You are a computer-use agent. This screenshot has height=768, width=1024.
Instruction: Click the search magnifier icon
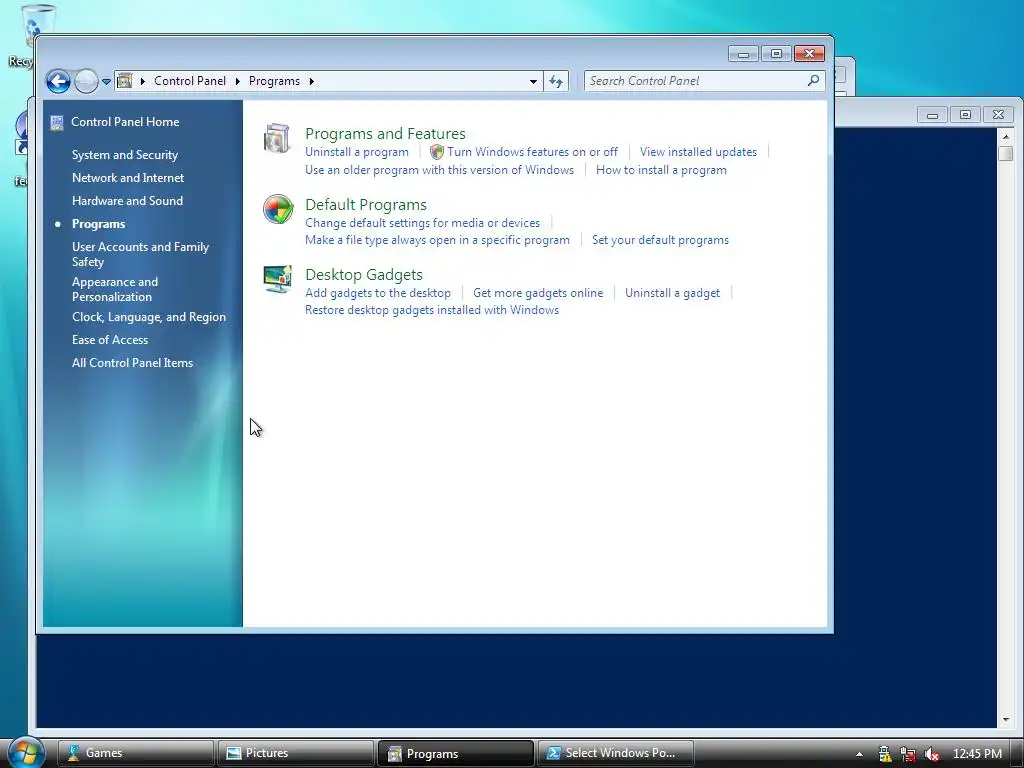[x=813, y=80]
